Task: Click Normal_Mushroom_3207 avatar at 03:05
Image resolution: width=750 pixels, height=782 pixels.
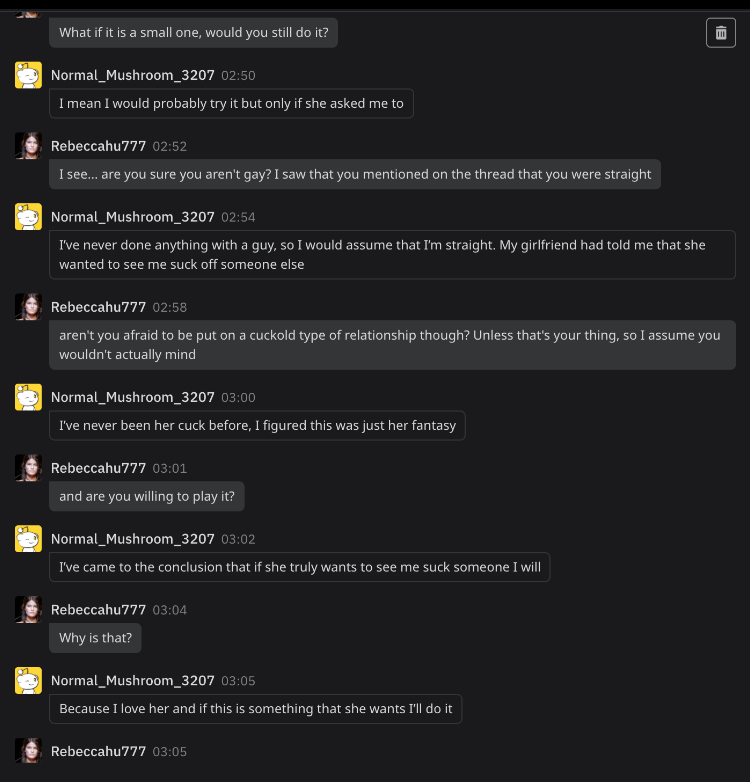Action: 28,681
